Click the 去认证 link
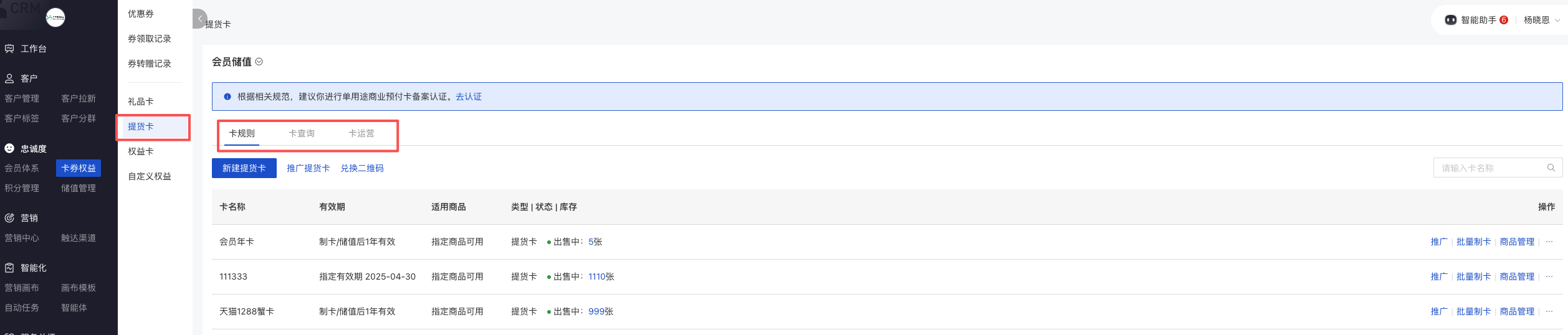 click(468, 97)
